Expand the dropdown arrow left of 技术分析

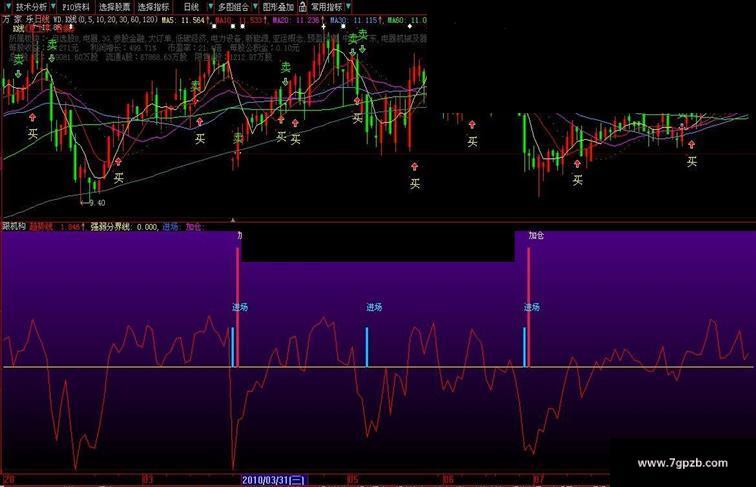click(9, 7)
